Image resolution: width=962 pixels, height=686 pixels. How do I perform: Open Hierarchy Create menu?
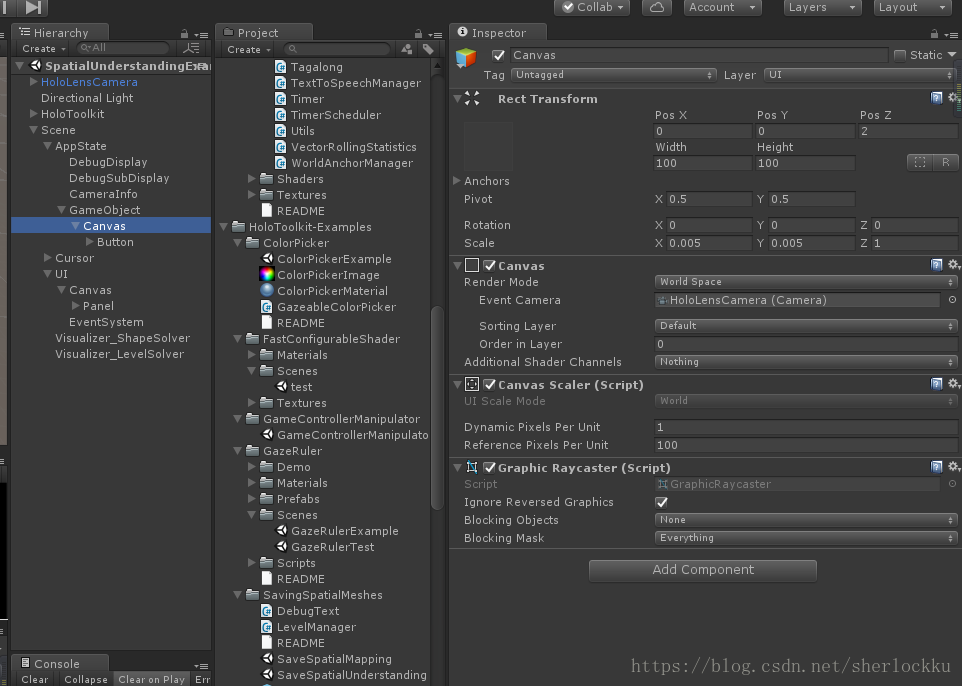click(x=43, y=48)
